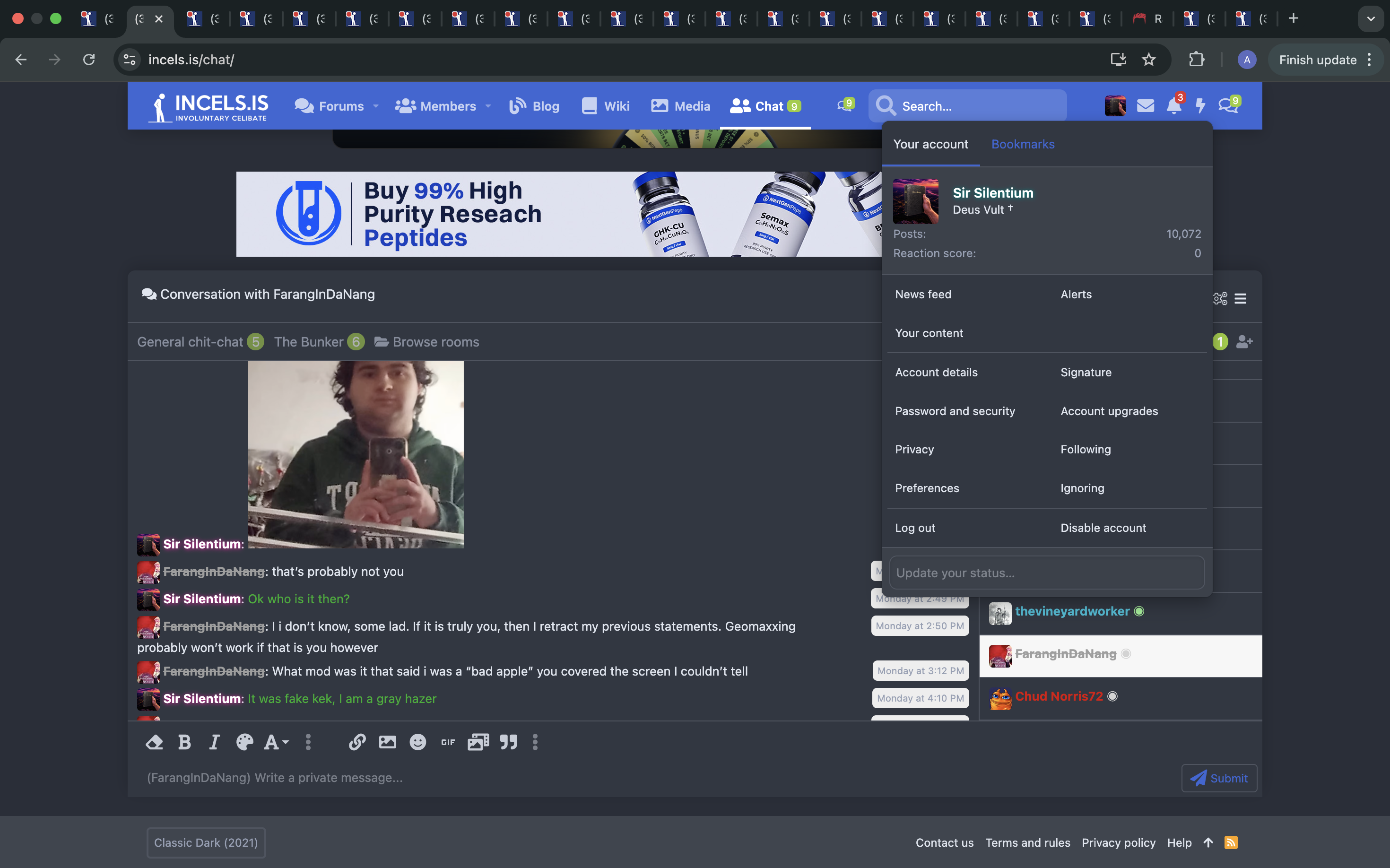Toggle italic text formatting
The height and width of the screenshot is (868, 1390).
(x=214, y=742)
